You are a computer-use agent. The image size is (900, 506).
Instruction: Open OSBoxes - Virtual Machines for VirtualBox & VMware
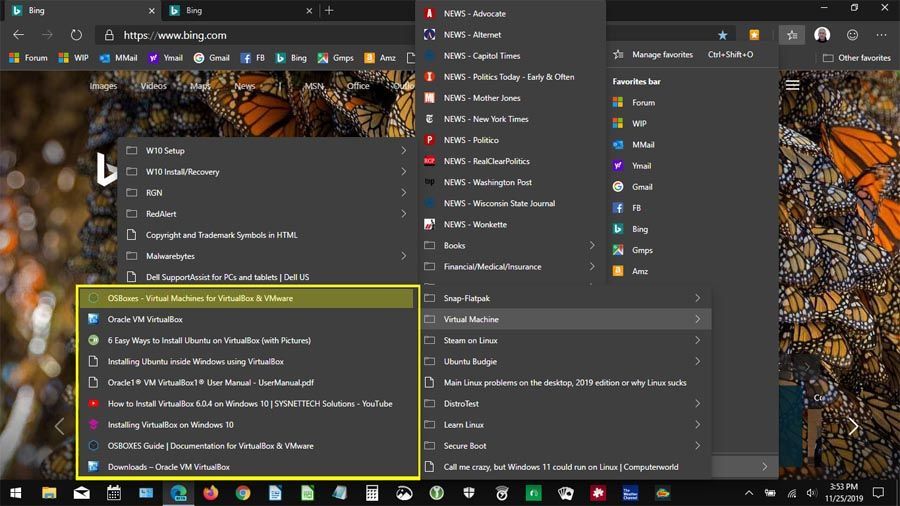[247, 298]
